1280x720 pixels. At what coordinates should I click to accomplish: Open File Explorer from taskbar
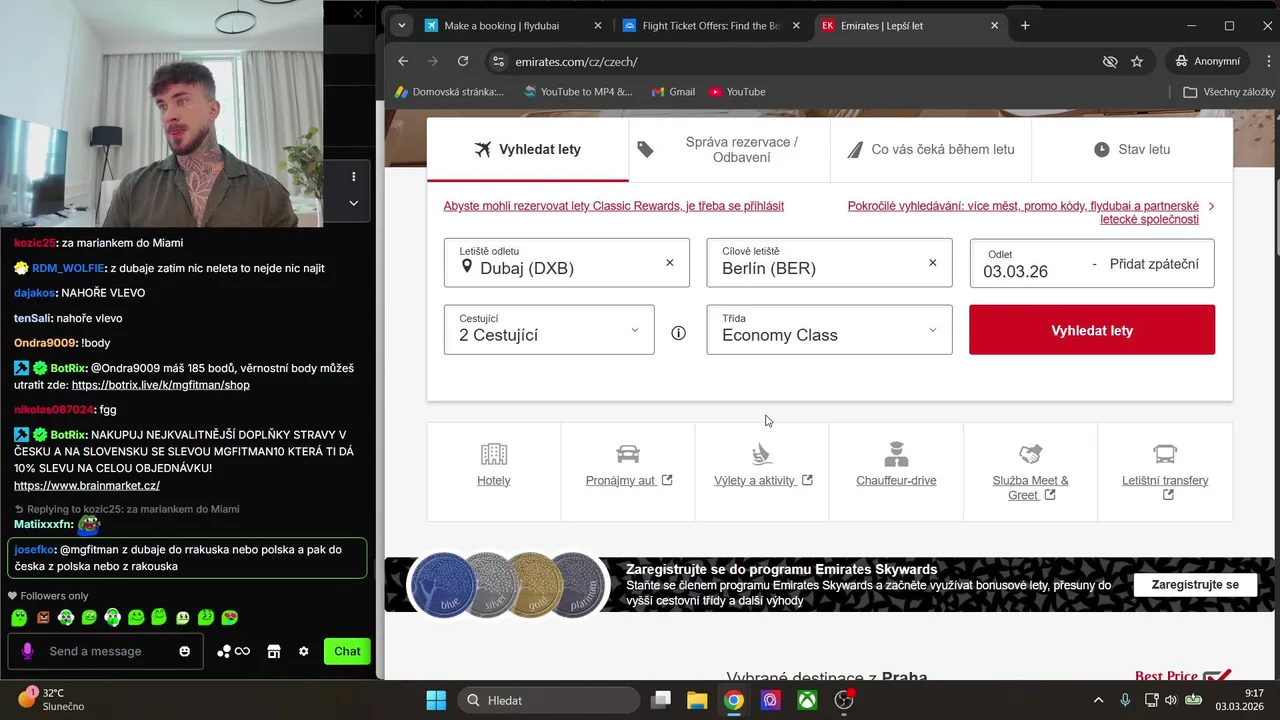697,700
